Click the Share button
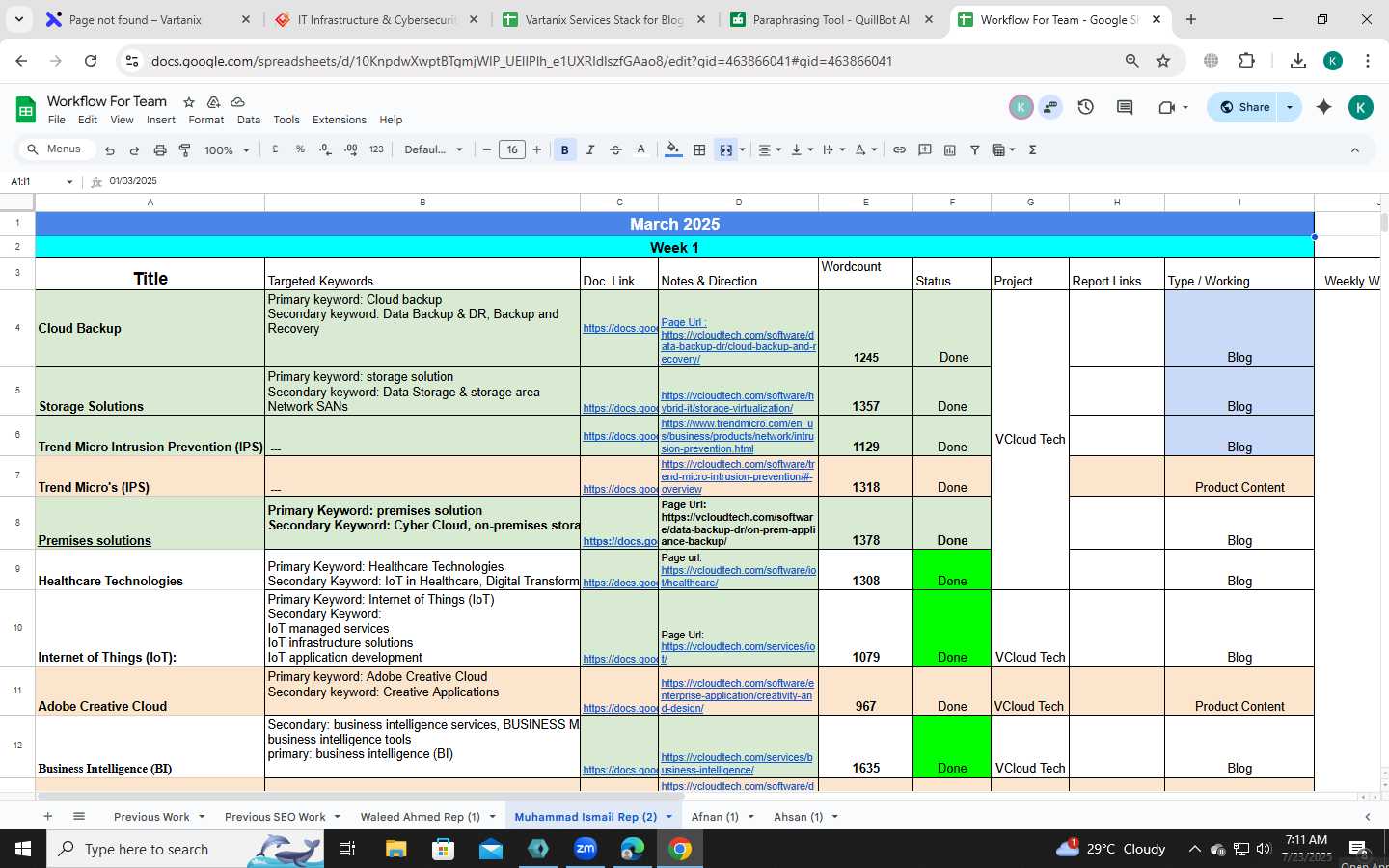Image resolution: width=1389 pixels, height=868 pixels. [1244, 107]
